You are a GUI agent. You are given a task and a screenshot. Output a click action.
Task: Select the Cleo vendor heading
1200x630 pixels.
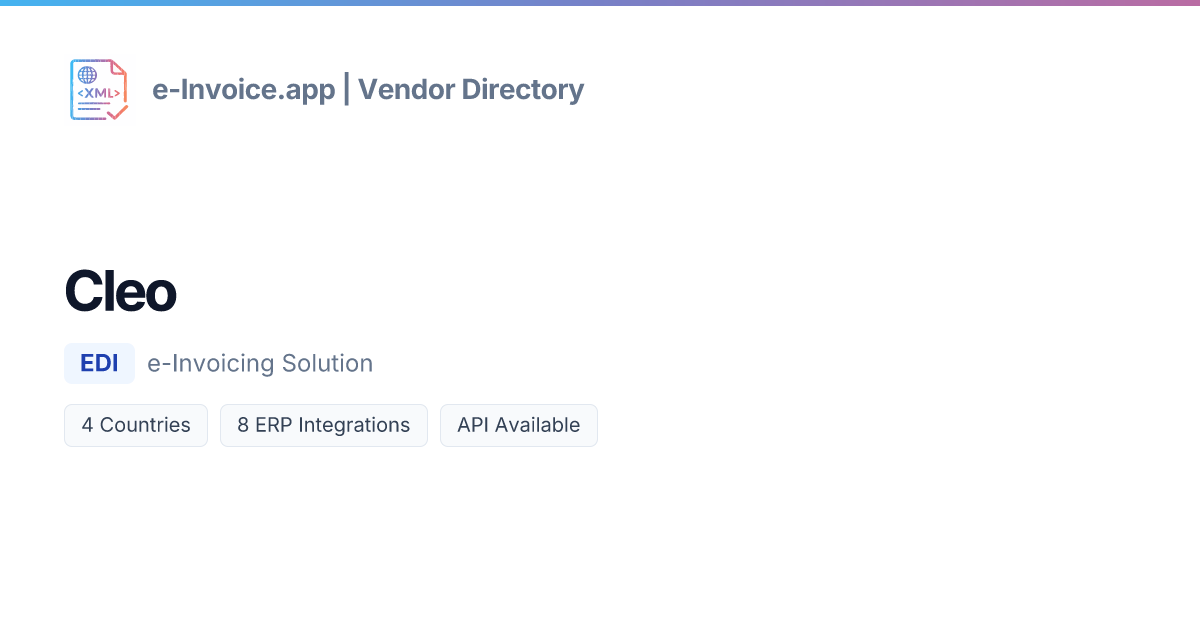click(x=120, y=292)
